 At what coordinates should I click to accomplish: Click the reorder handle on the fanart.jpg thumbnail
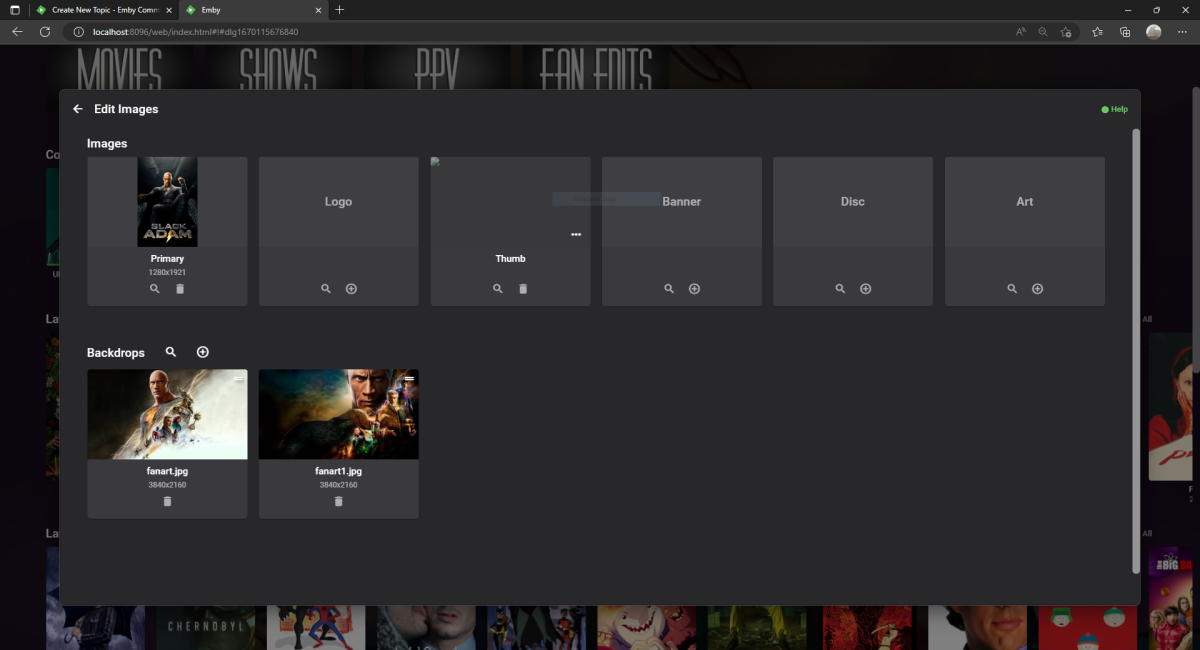click(x=239, y=379)
